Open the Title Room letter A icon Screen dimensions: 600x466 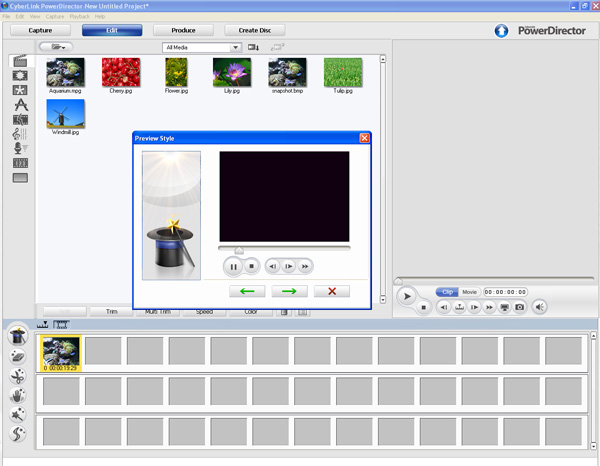[x=21, y=104]
